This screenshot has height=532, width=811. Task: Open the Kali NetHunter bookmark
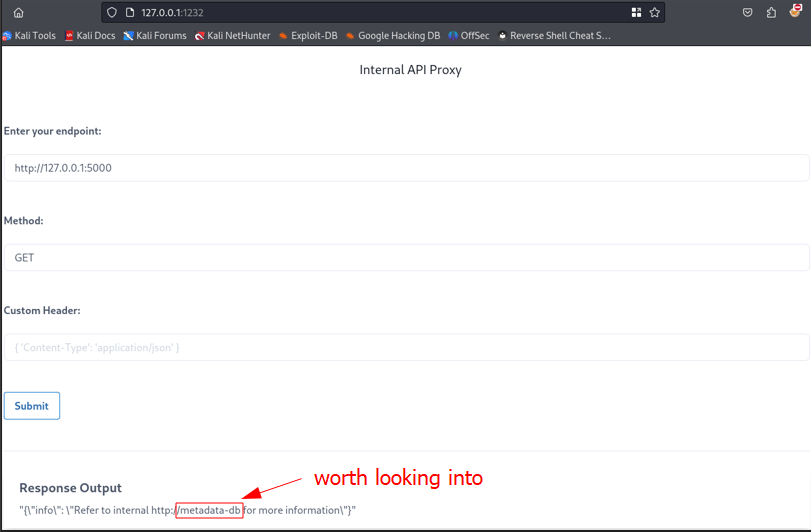[x=233, y=36]
